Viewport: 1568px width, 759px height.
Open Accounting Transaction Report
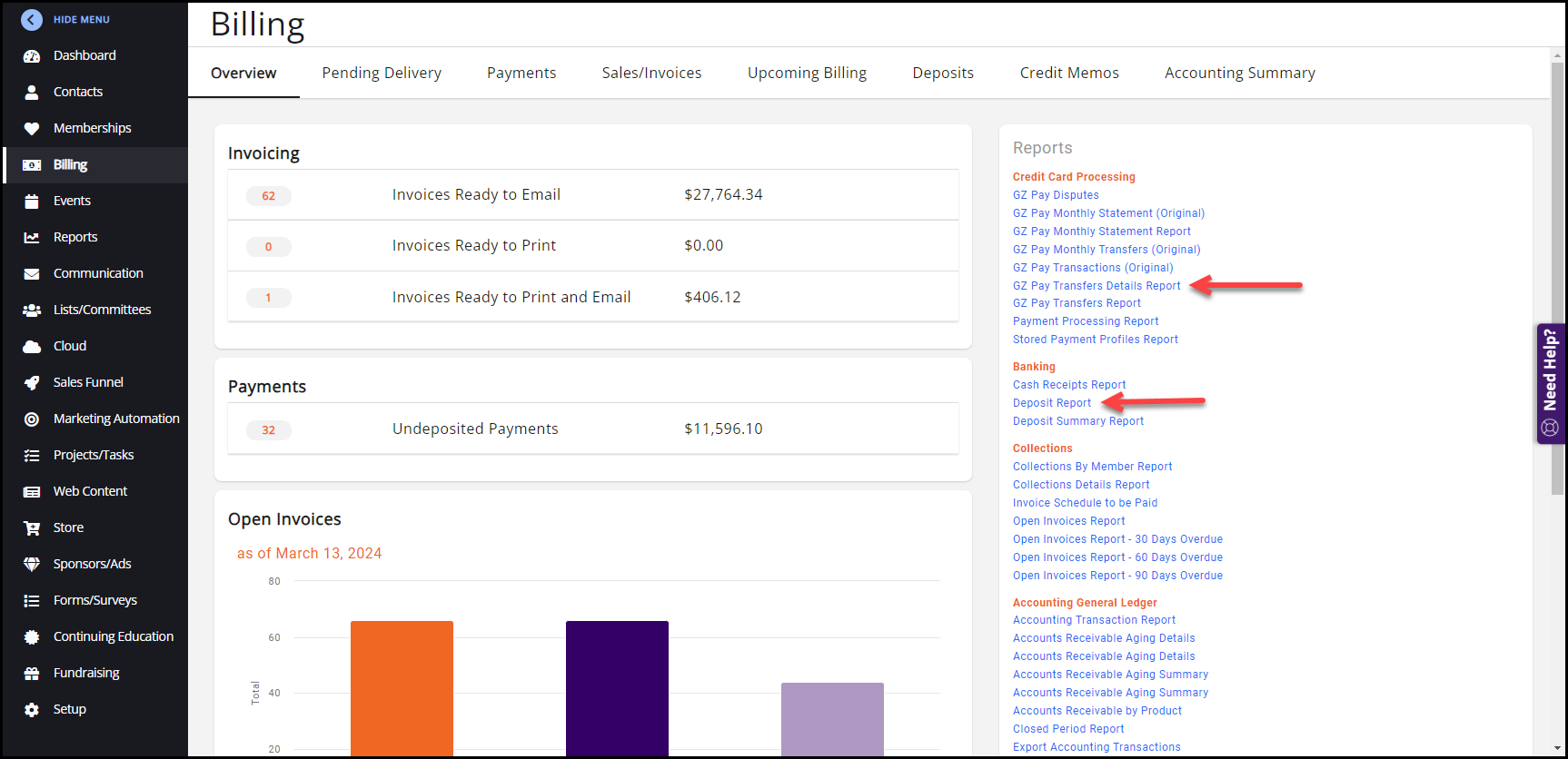[1094, 620]
